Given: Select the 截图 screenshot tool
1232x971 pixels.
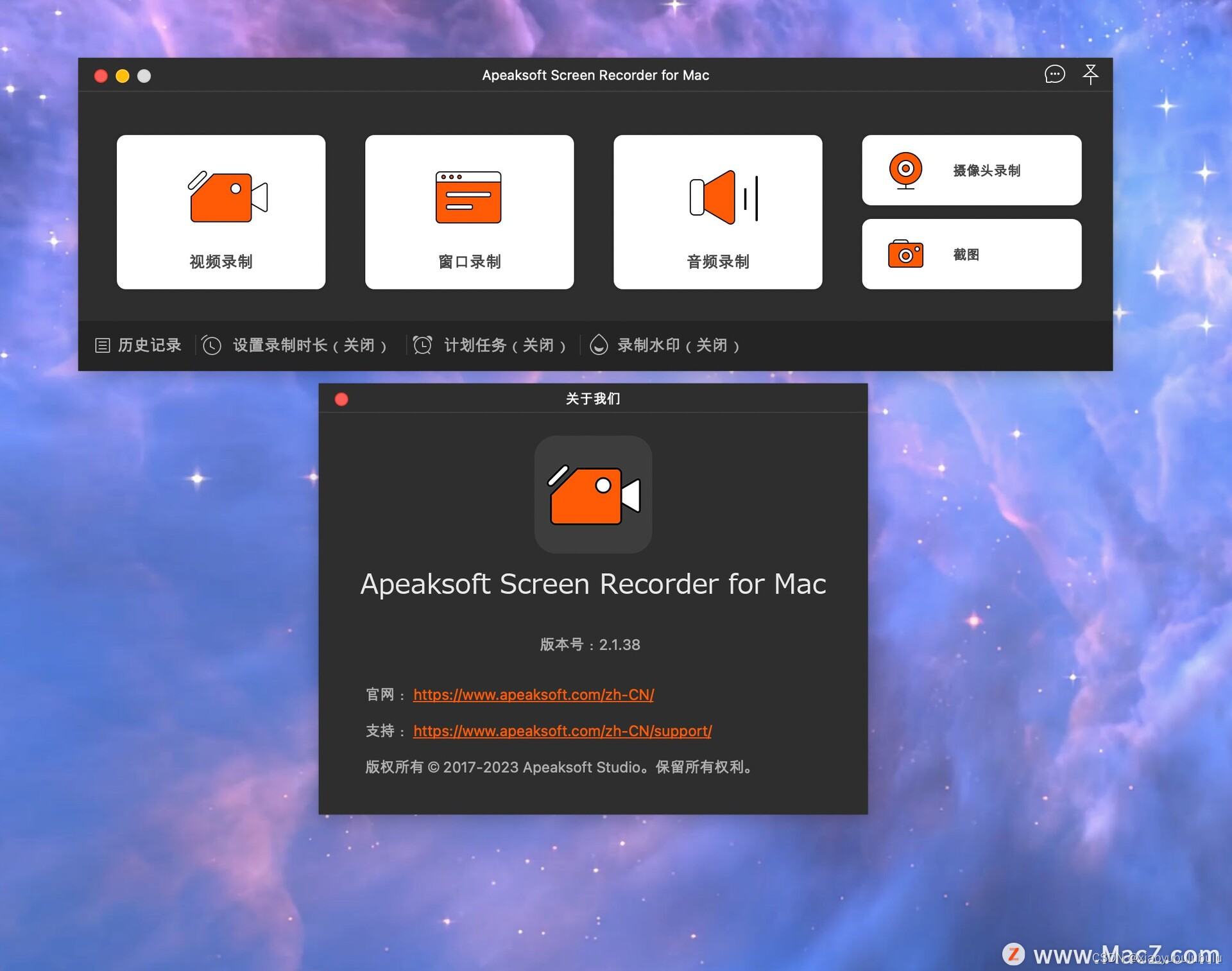Looking at the screenshot, I should tap(971, 253).
